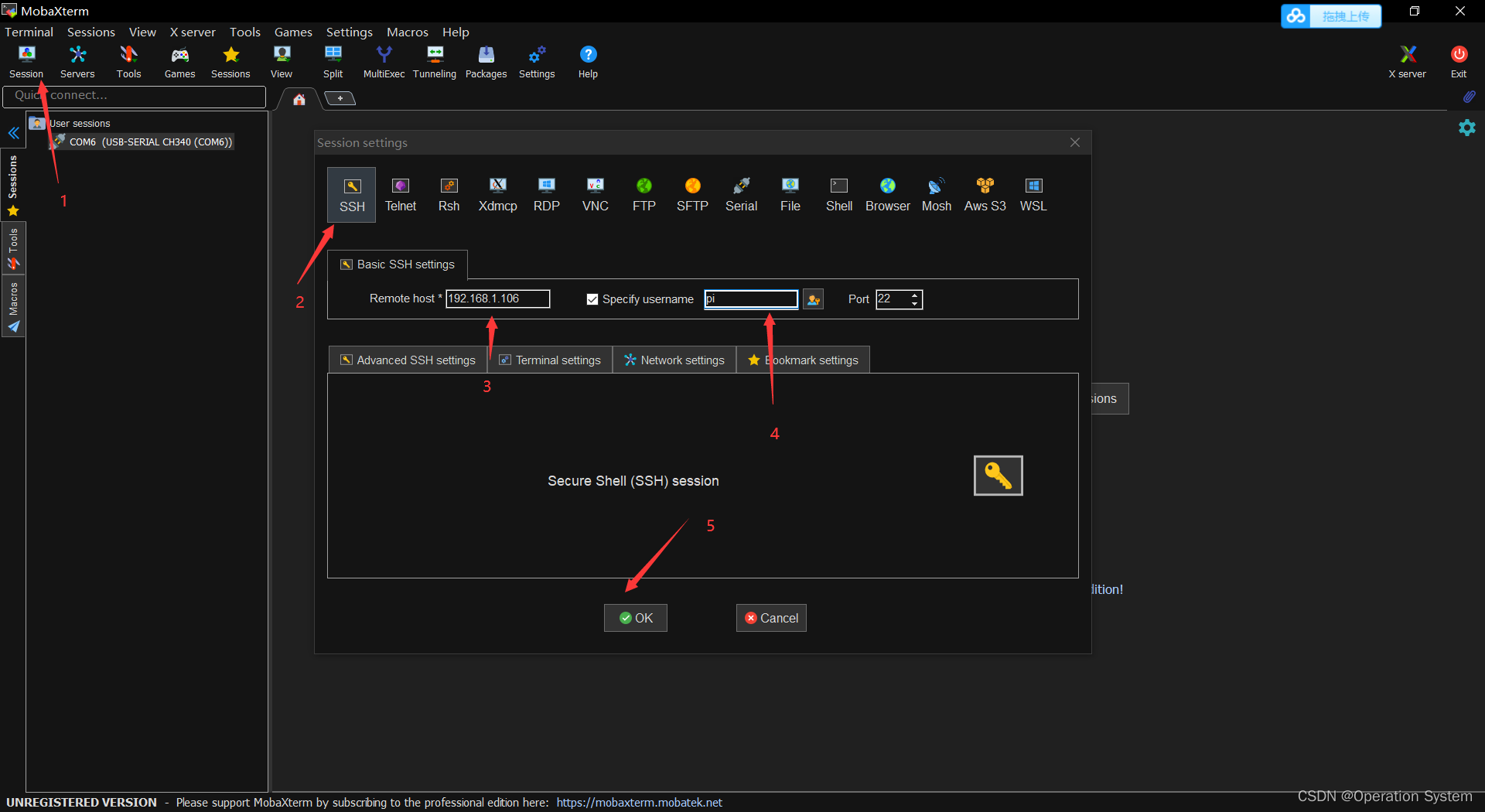Select the Browser session type
Viewport: 1485px width, 812px height.
coord(887,195)
